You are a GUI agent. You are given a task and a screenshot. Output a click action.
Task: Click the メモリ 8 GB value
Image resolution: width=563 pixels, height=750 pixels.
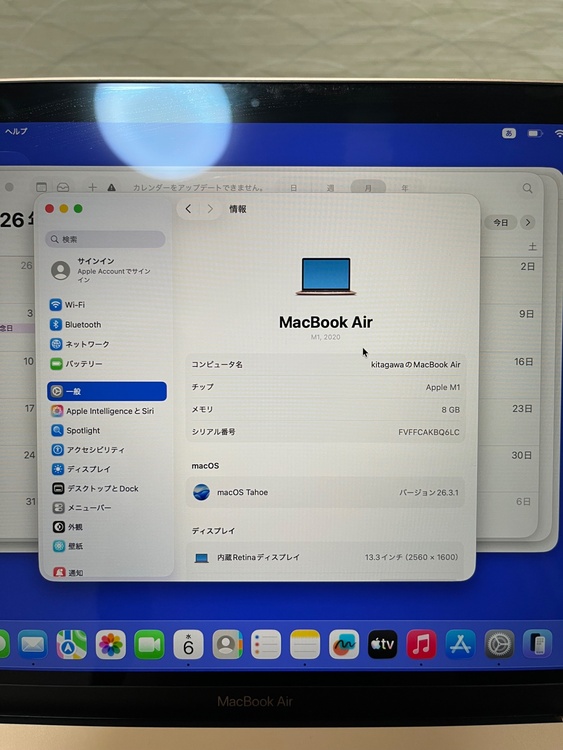click(x=451, y=410)
